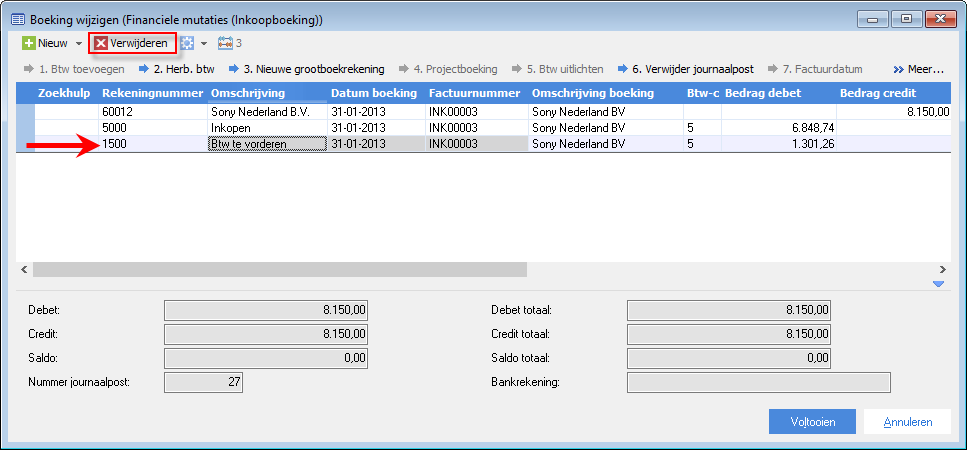Show more workflow steps via Meer…
Screen dimensions: 967x450
pos(919,69)
